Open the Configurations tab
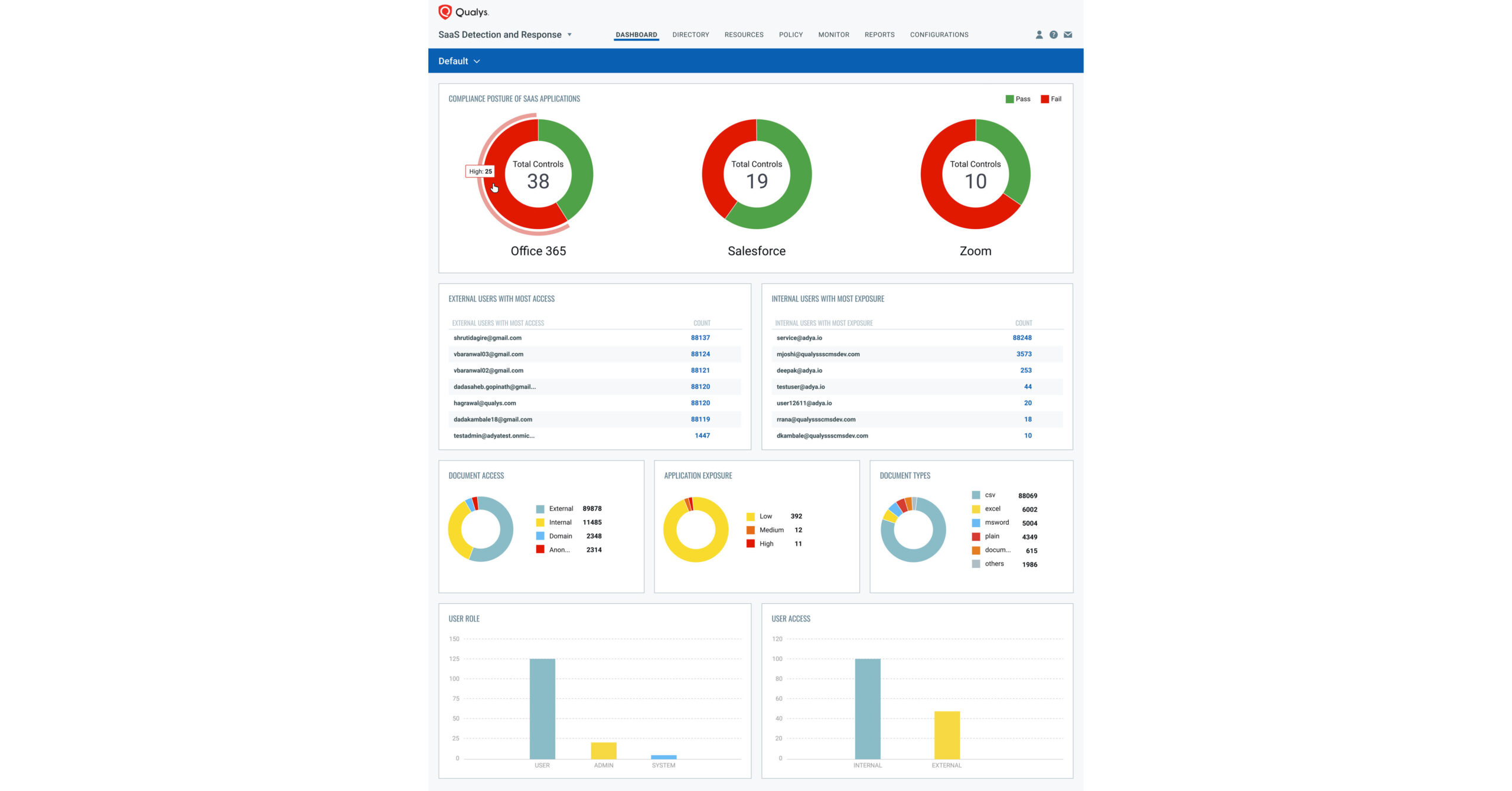Viewport: 1512px width, 791px height. coord(939,35)
